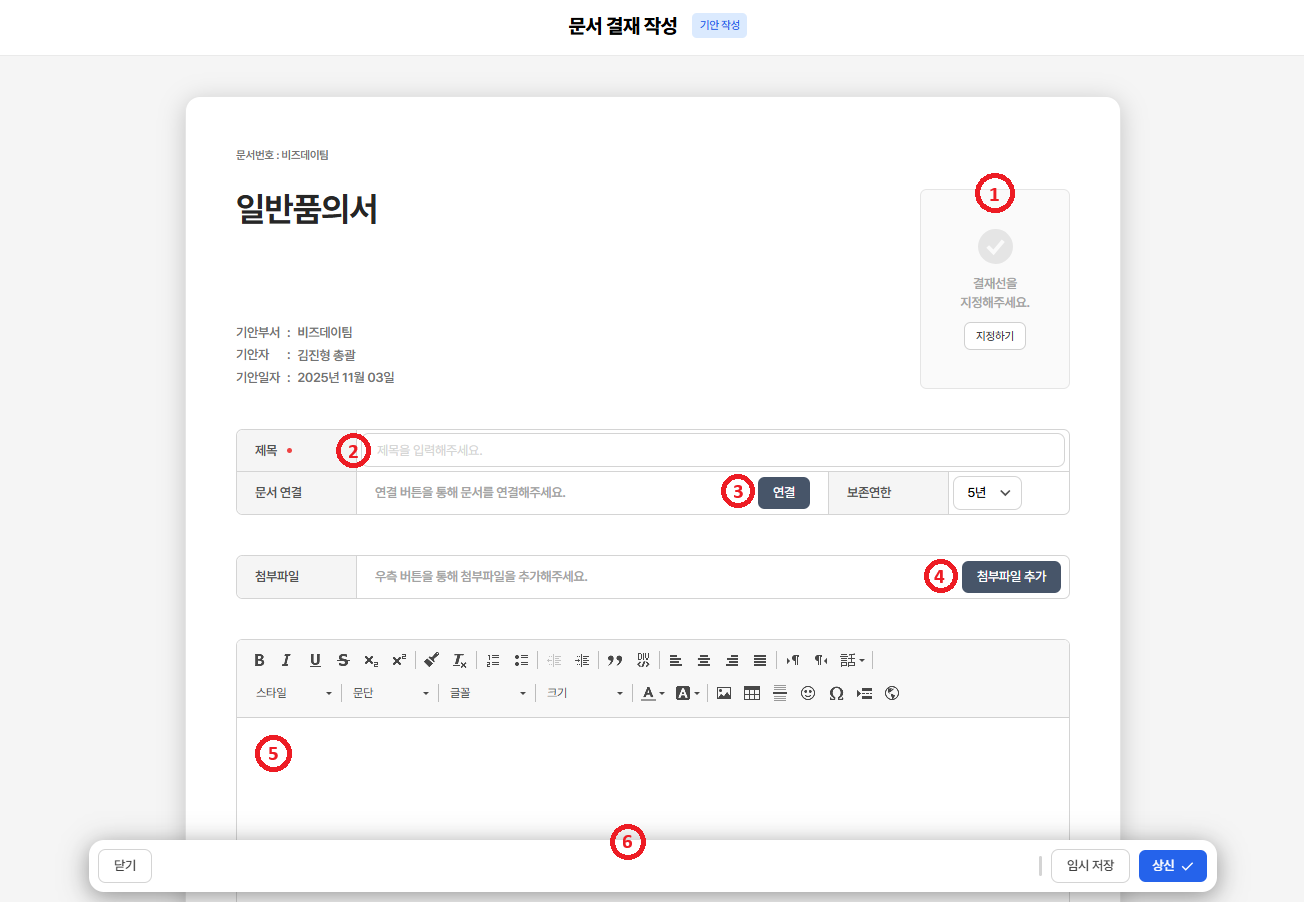The width and height of the screenshot is (1304, 902).
Task: Toggle underline text formatting
Action: click(315, 660)
